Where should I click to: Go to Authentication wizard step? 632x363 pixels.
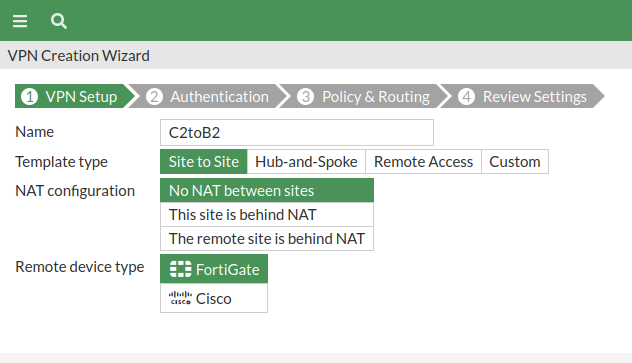point(208,97)
